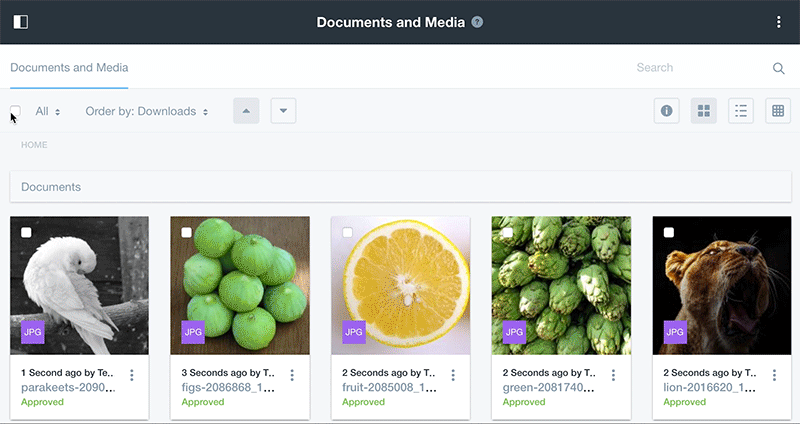
Task: Tick the select-all checkbox
Action: (x=15, y=111)
